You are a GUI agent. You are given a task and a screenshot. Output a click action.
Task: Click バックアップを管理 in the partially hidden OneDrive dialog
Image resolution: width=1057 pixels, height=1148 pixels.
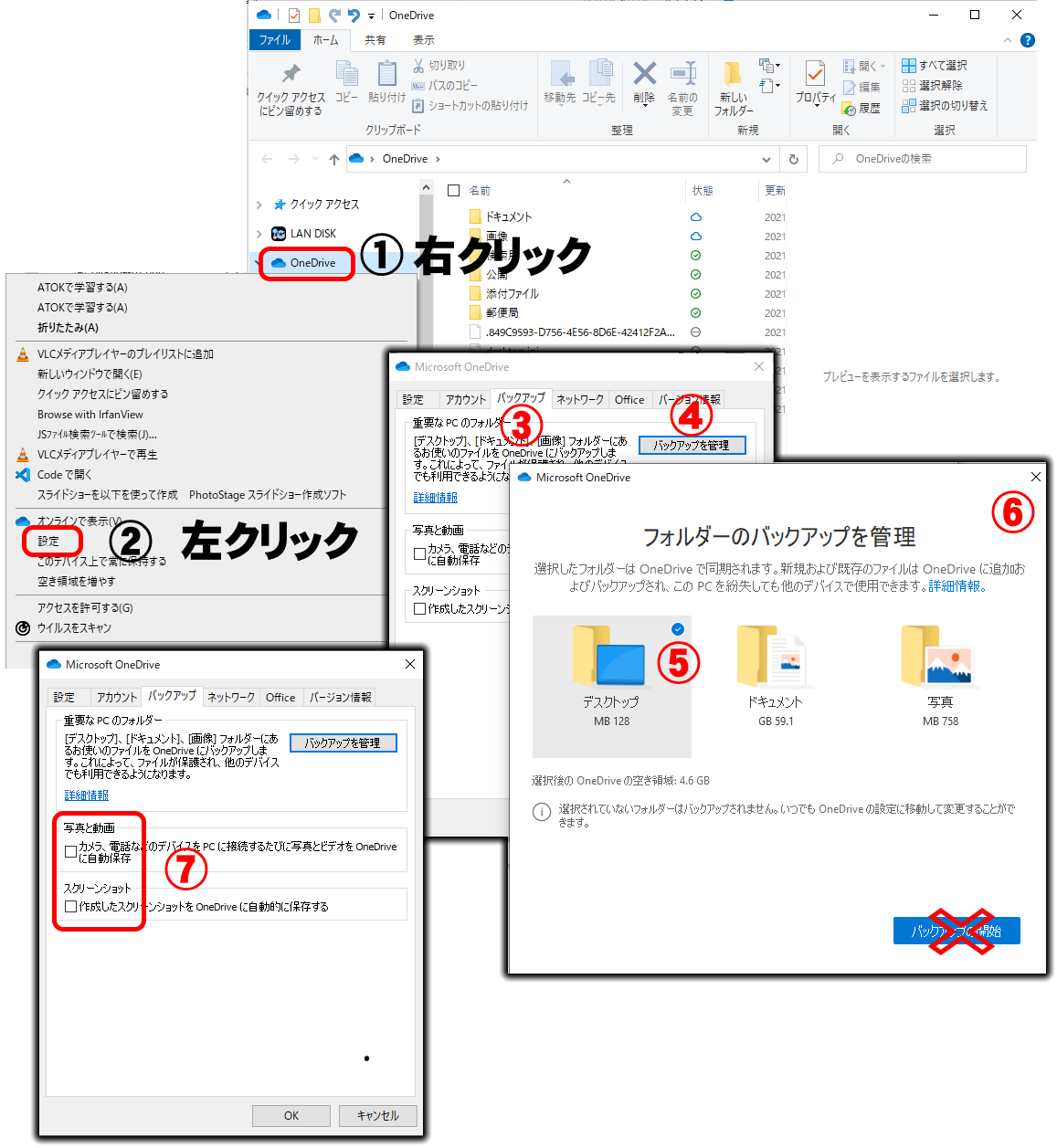(x=692, y=446)
